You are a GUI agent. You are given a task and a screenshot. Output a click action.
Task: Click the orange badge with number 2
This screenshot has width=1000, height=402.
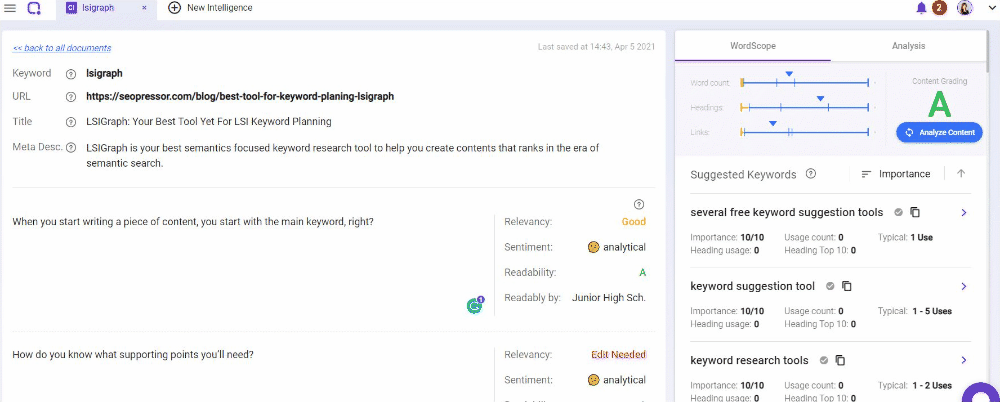tap(939, 8)
